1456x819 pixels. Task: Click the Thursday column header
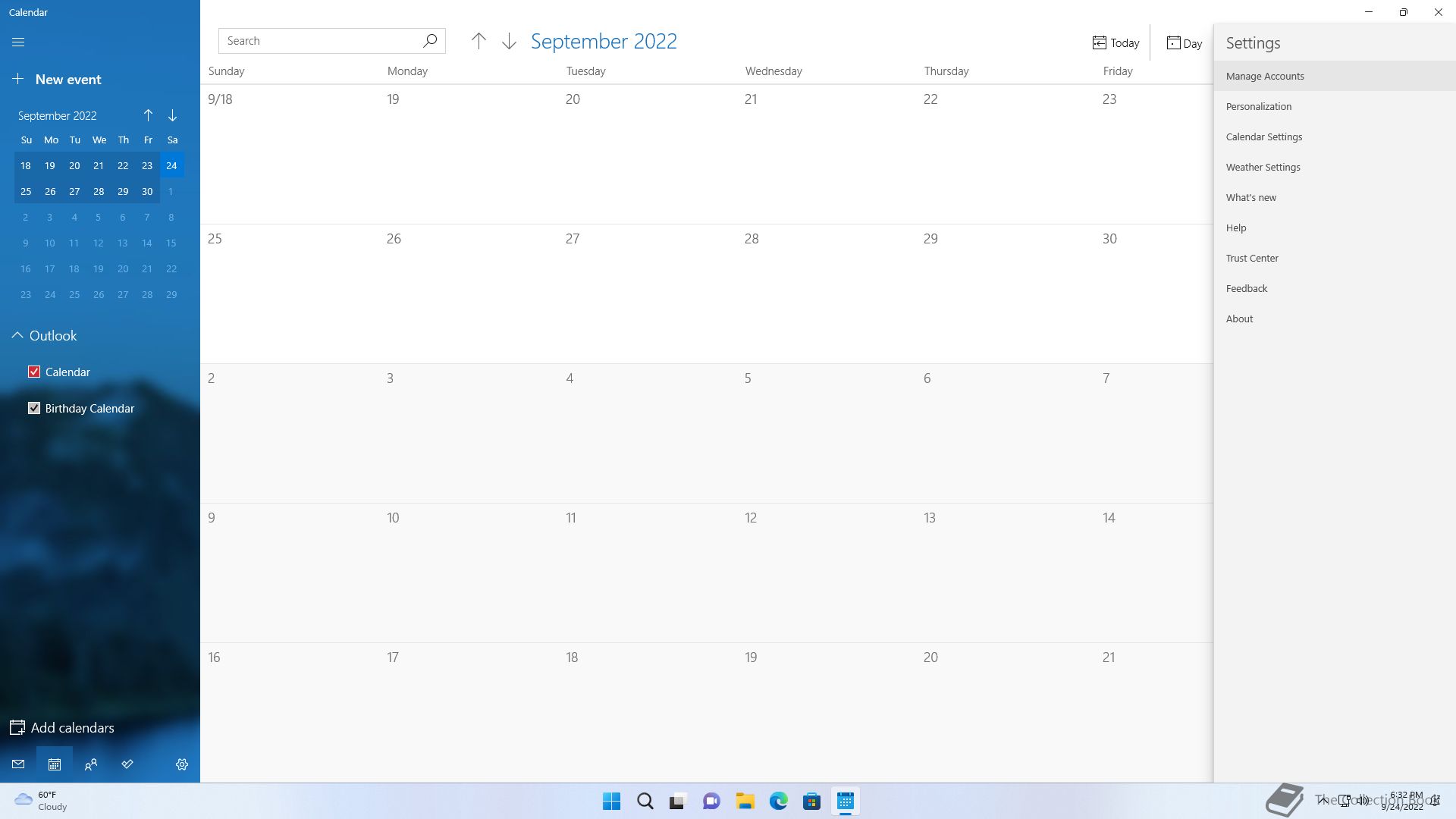click(x=946, y=71)
